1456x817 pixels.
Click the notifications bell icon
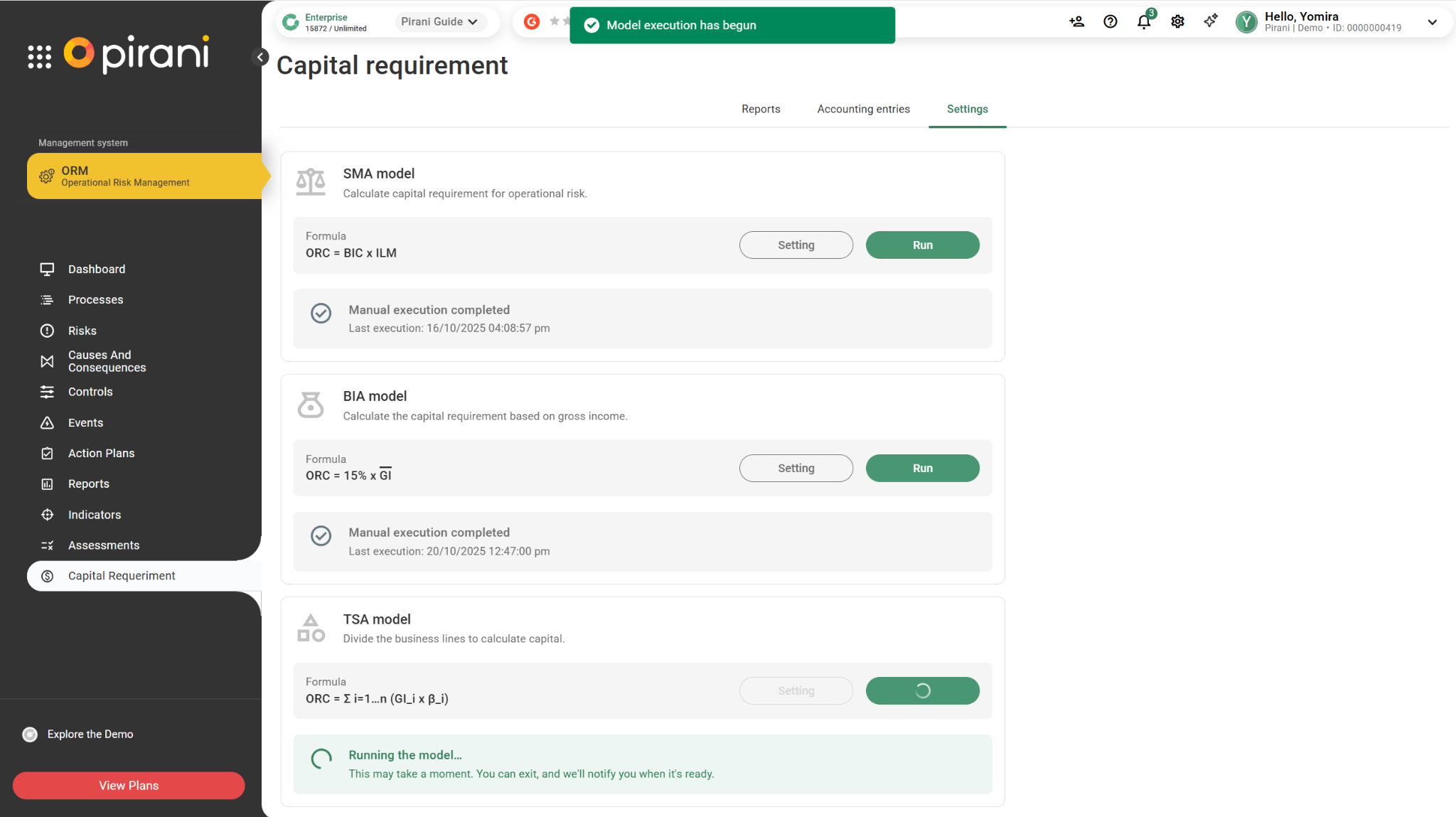coord(1143,22)
